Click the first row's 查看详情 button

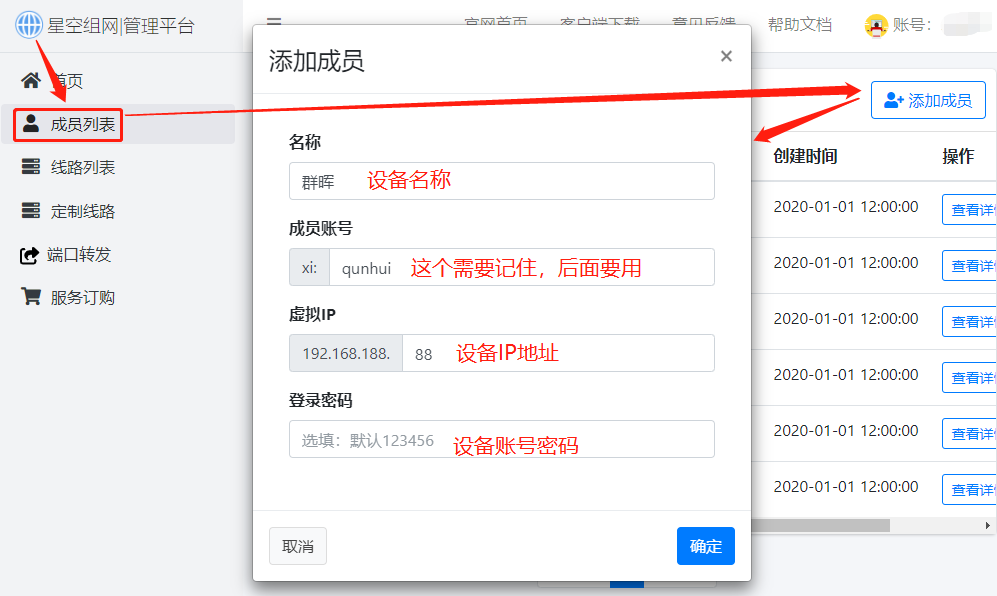(970, 210)
